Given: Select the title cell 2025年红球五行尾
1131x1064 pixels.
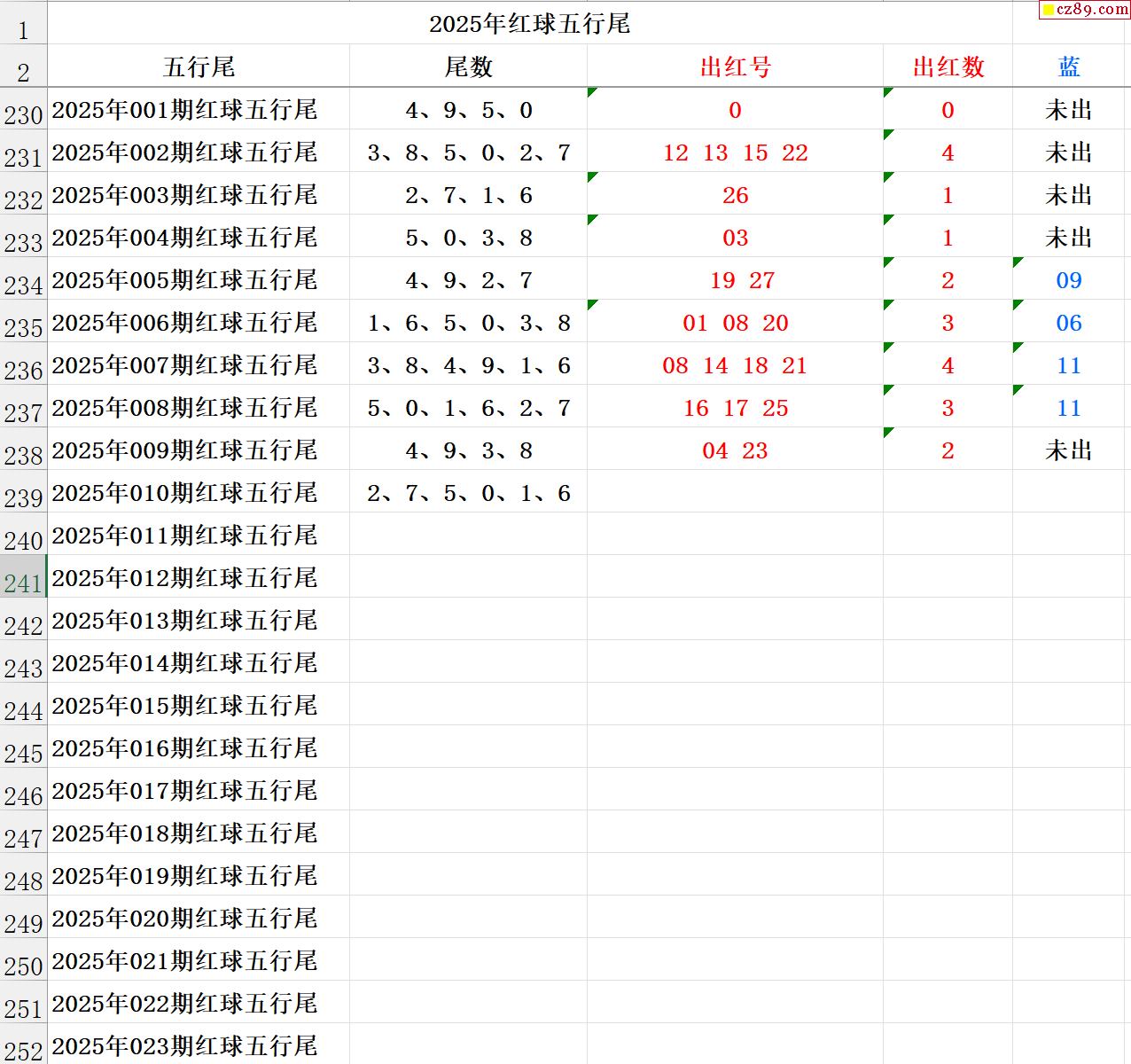Looking at the screenshot, I should point(529,24).
